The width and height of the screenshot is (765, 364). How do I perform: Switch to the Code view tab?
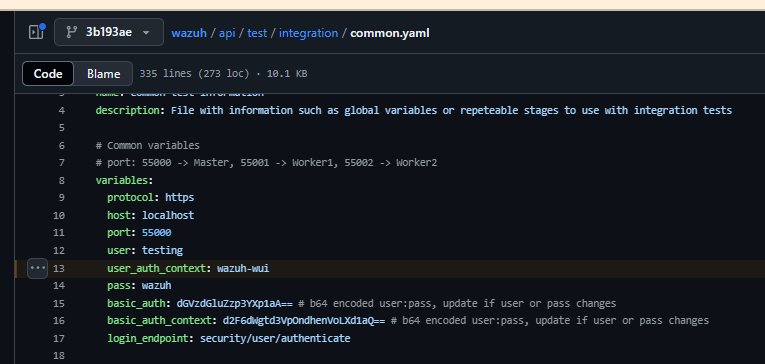click(48, 74)
